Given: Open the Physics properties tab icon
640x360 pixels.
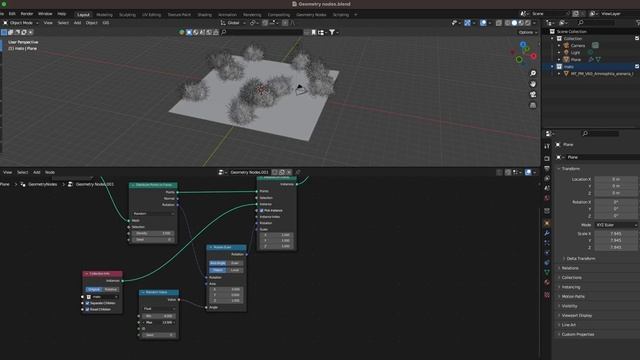Looking at the screenshot, I should click(x=547, y=253).
